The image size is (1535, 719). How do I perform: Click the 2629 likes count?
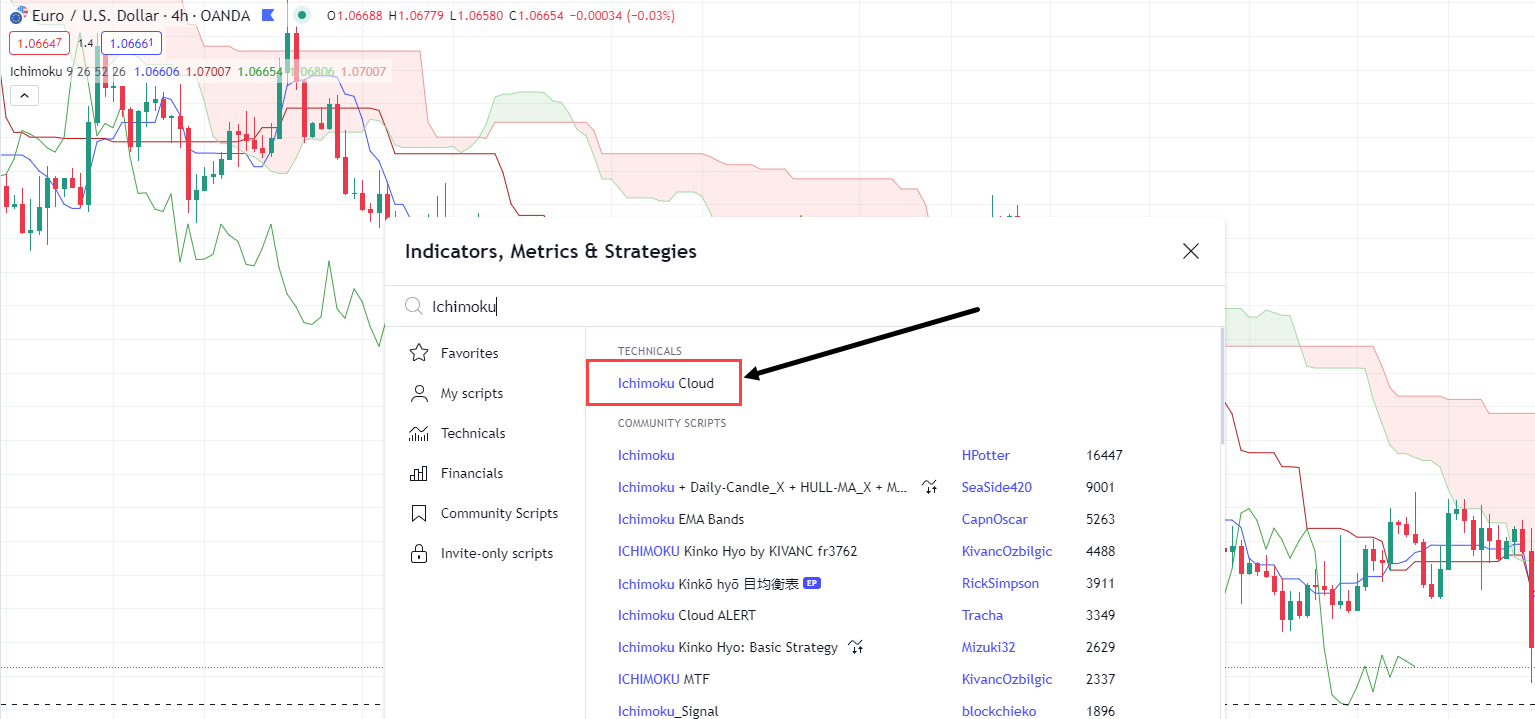(x=1100, y=647)
